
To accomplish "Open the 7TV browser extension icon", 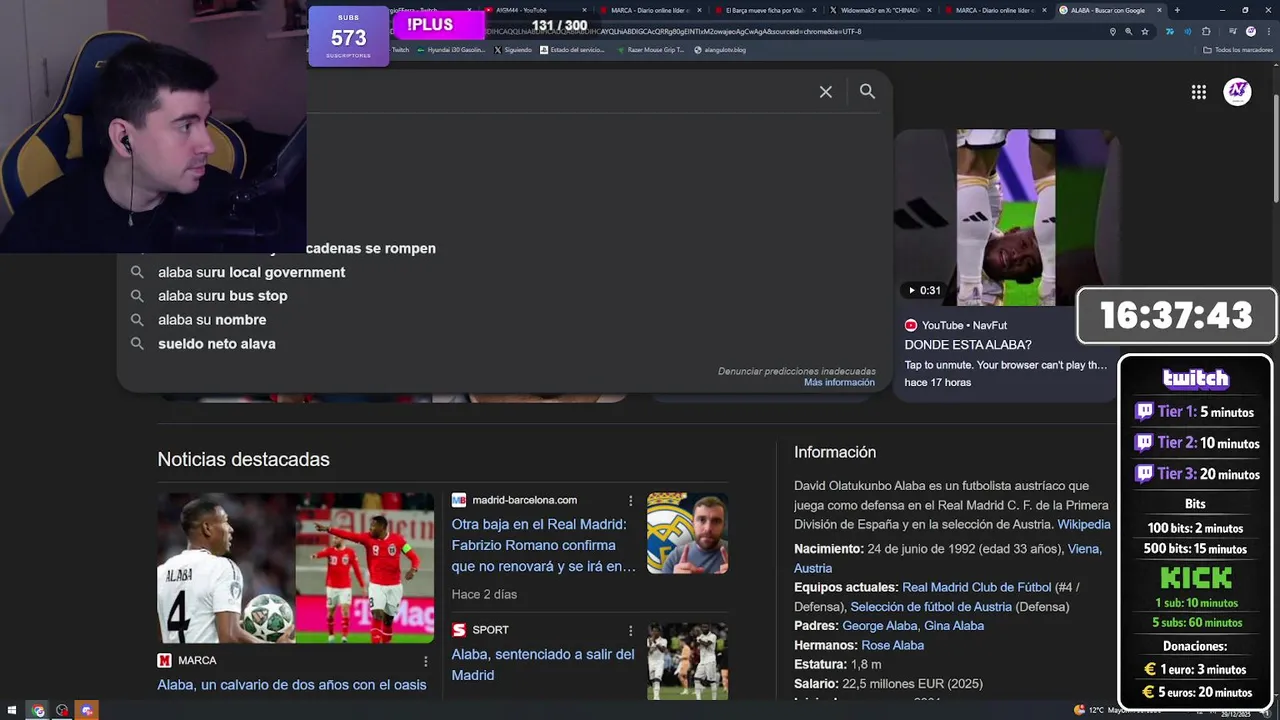I will [x=1170, y=31].
